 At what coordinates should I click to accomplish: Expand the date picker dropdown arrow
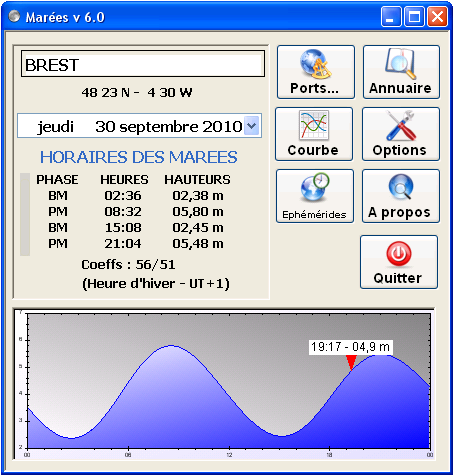point(252,126)
